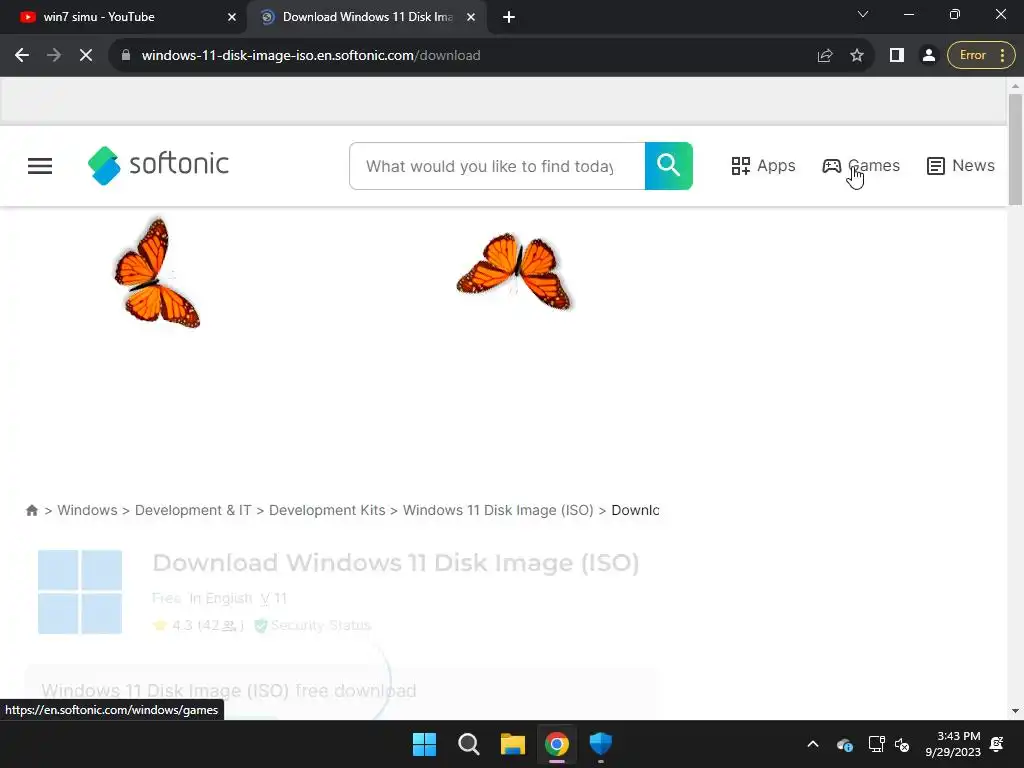The height and width of the screenshot is (768, 1024).
Task: Click the scrollbar down arrow
Action: [x=1015, y=711]
